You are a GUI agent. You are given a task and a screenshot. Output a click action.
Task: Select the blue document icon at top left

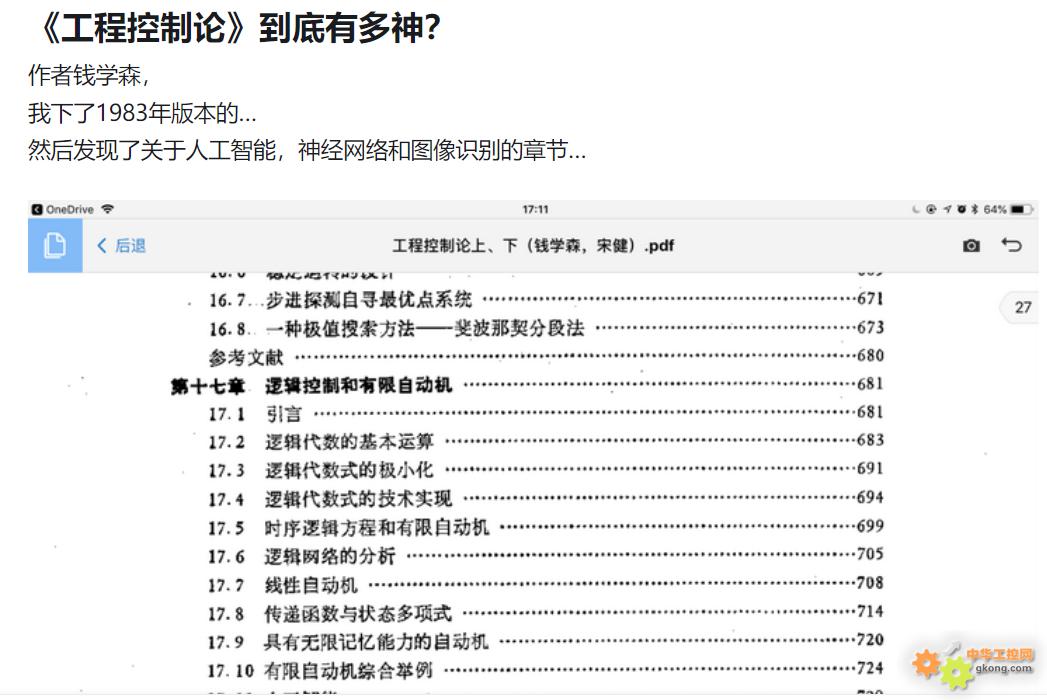click(54, 244)
